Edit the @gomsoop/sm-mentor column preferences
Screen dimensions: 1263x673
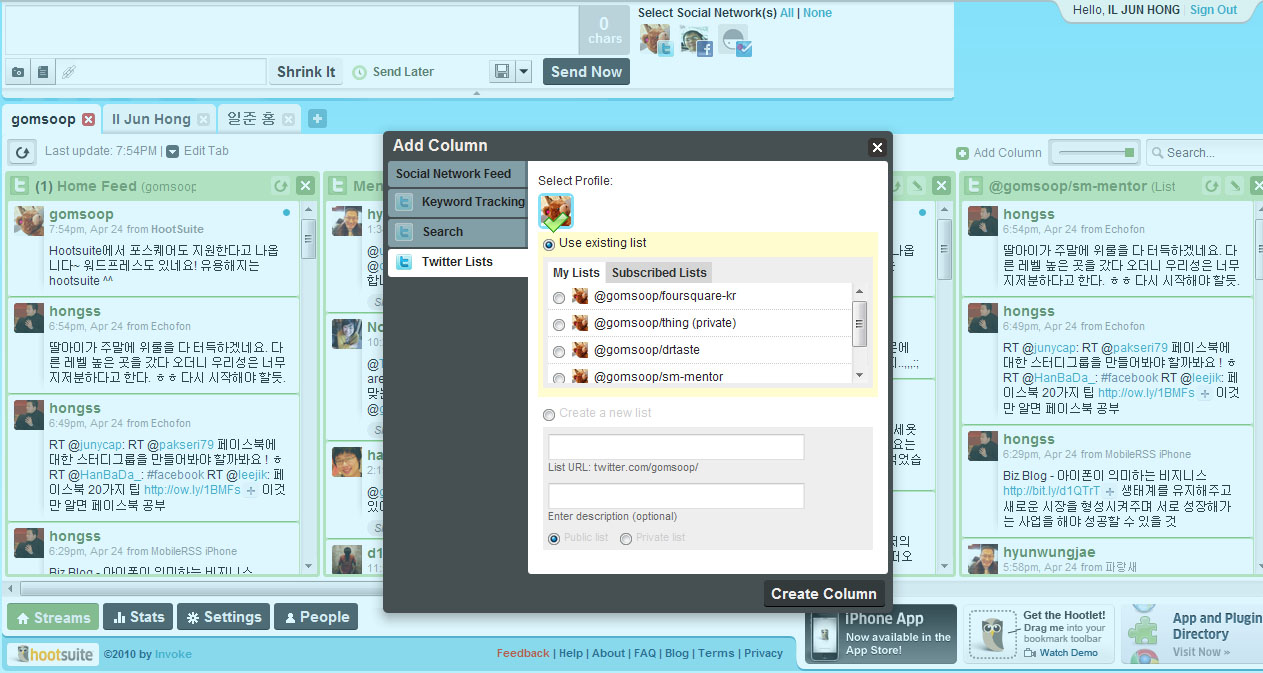click(x=1235, y=186)
